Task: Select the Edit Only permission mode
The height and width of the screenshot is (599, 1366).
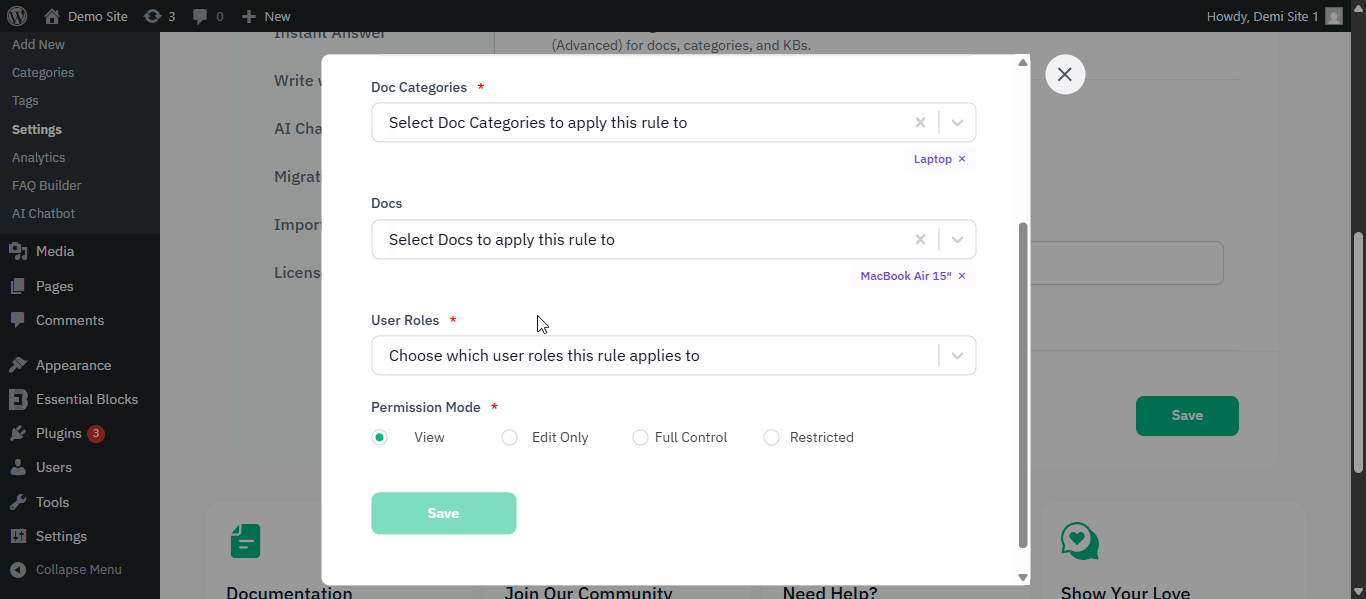Action: 510,437
